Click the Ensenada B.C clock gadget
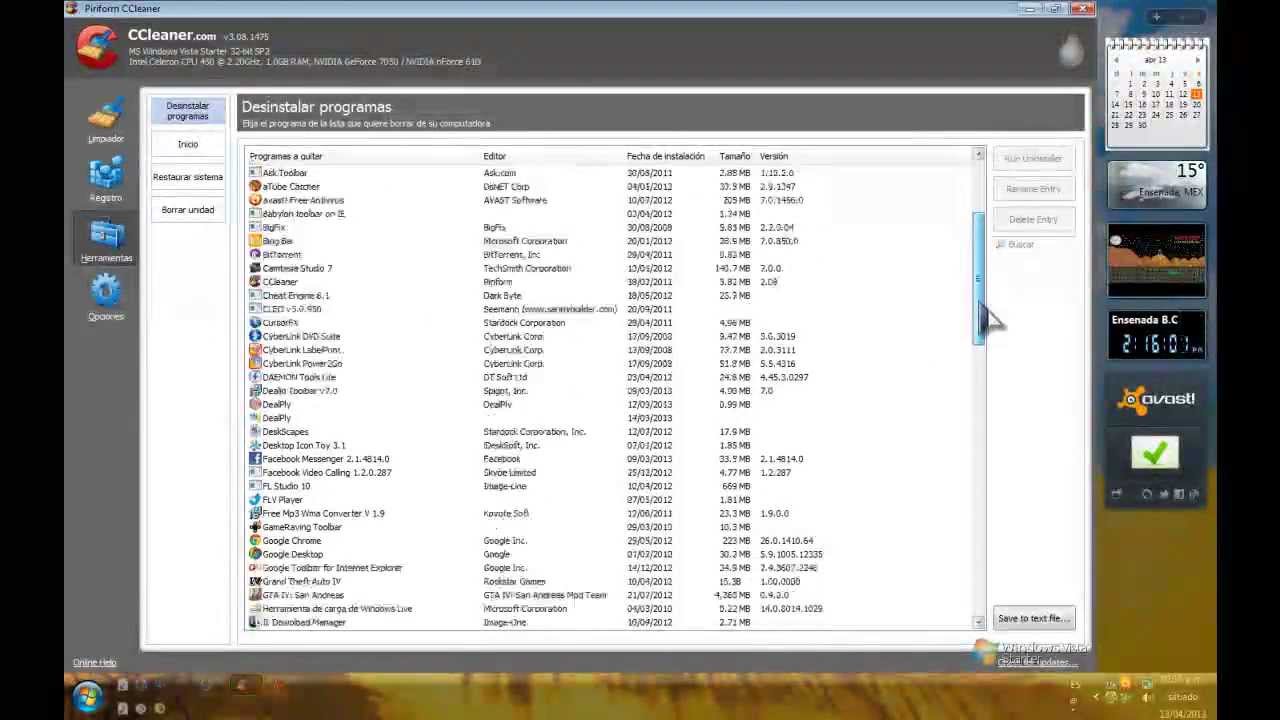This screenshot has width=1280, height=720. (1157, 335)
